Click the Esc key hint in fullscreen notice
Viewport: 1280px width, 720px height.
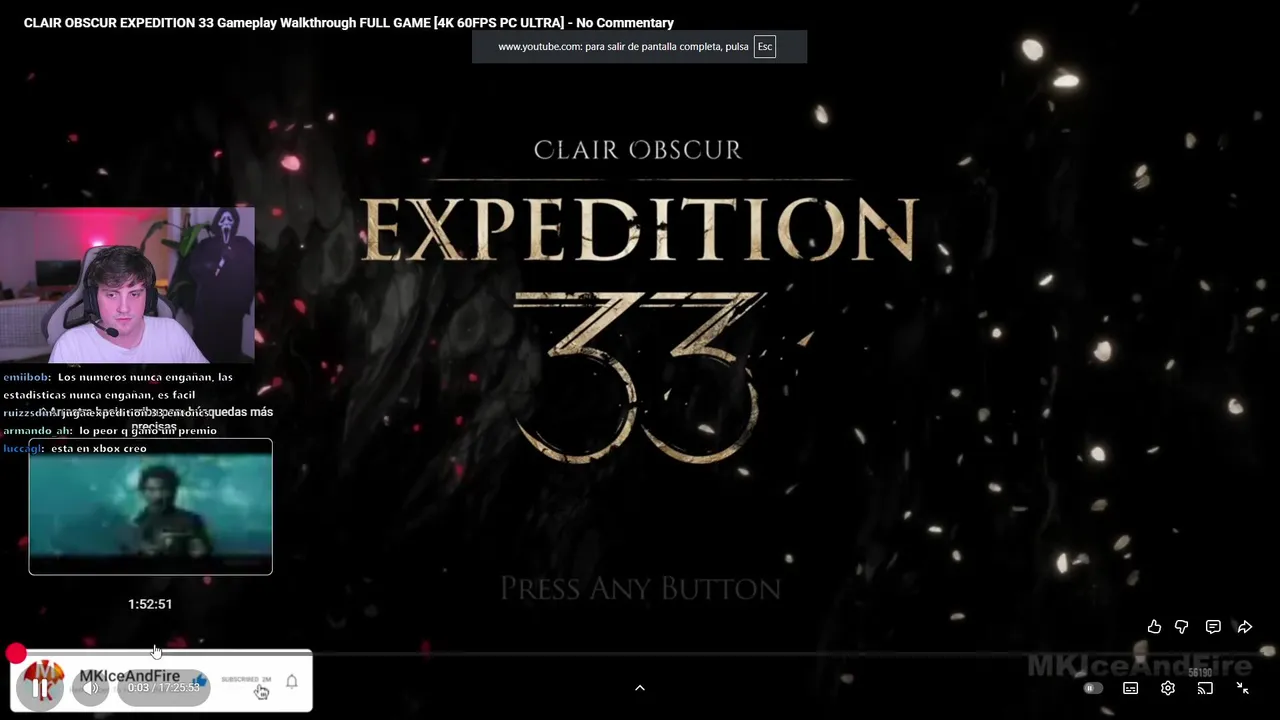coord(765,47)
